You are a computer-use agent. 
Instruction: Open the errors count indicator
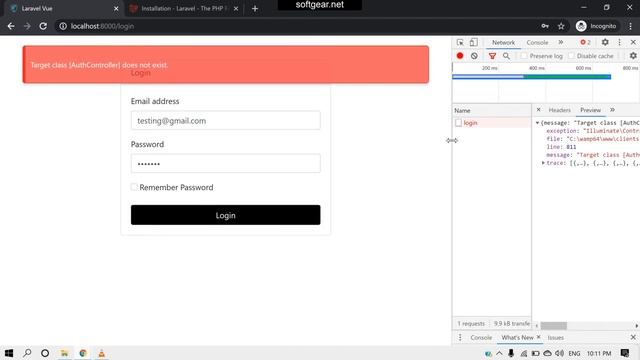586,42
